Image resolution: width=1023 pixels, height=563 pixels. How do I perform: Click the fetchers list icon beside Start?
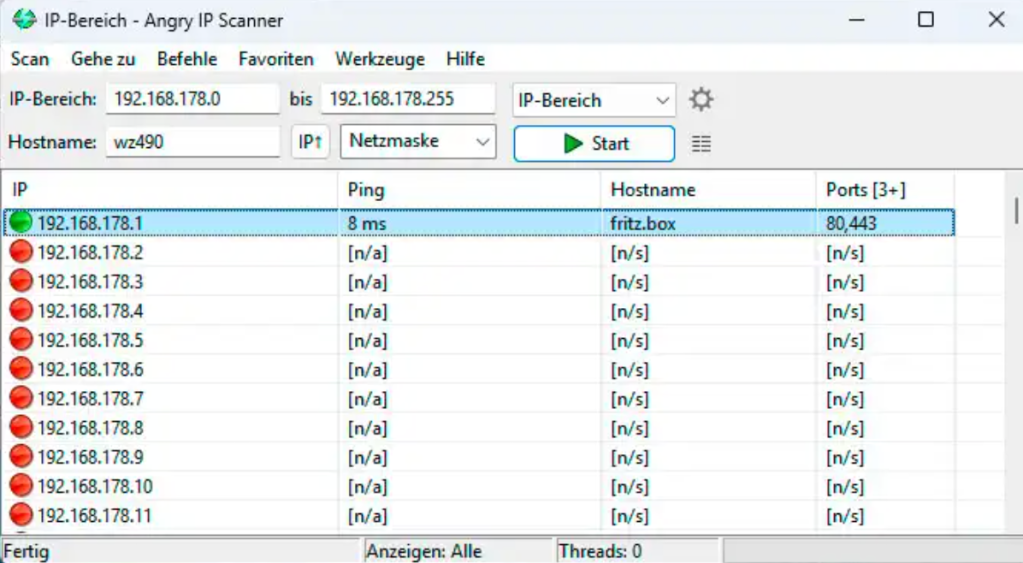(701, 144)
